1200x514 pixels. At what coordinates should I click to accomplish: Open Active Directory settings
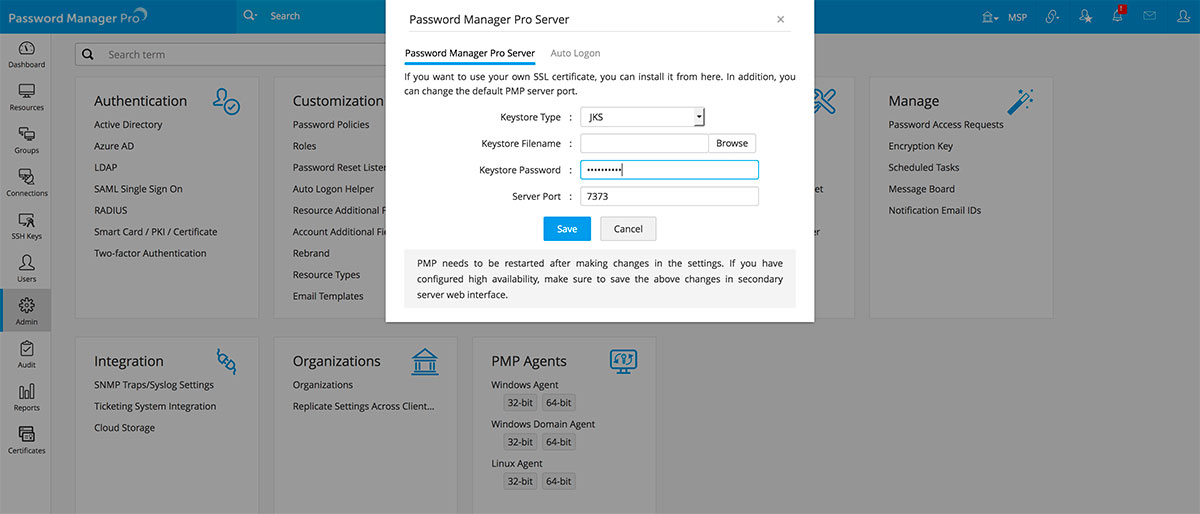[x=128, y=125]
